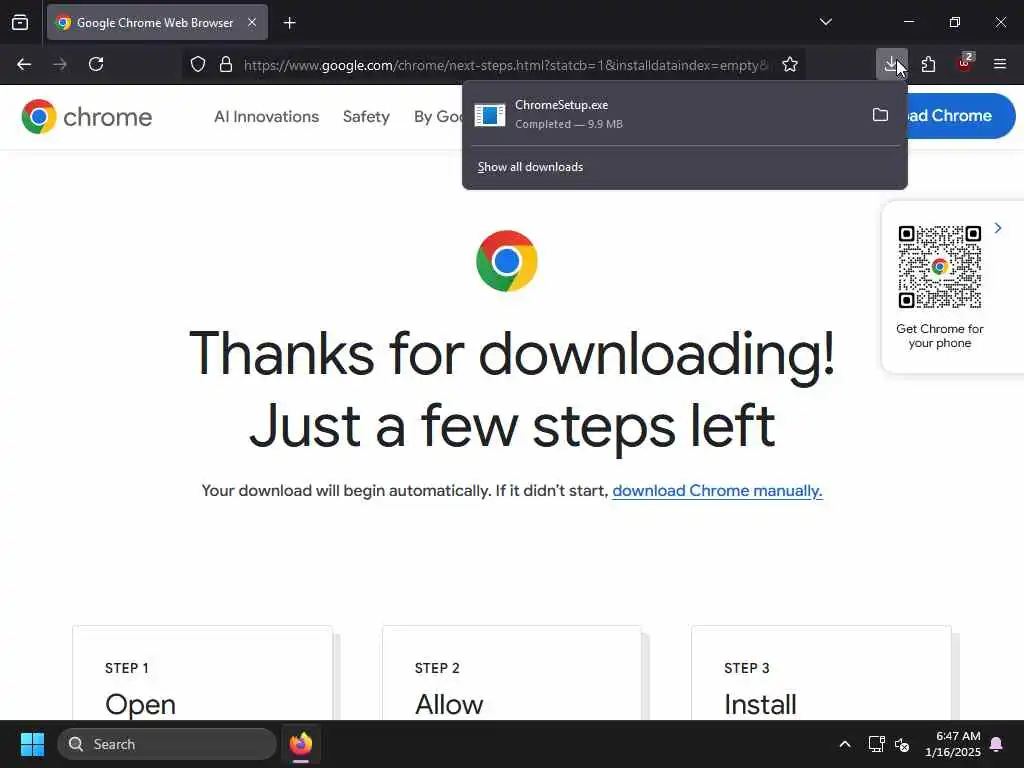Click Get Chrome for your phone text
Image resolution: width=1024 pixels, height=768 pixels.
coord(940,336)
